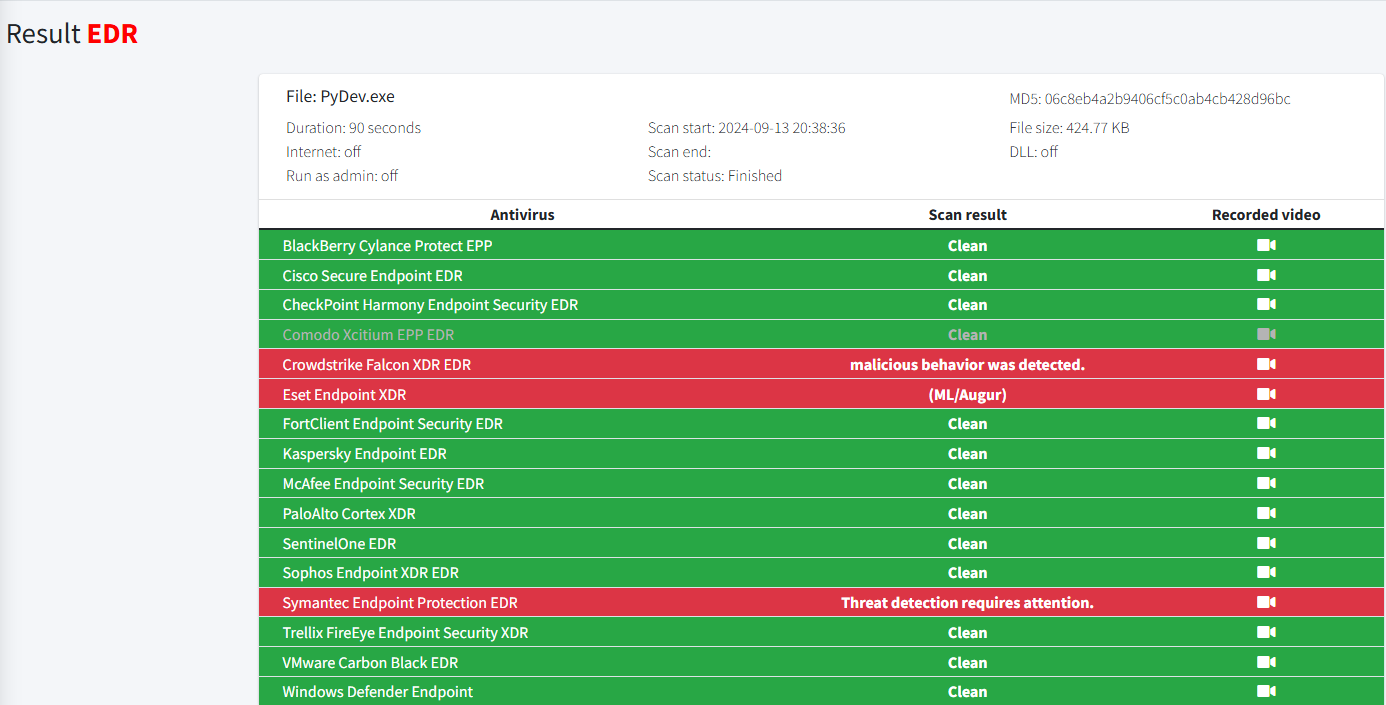Click the Crowdstrike Falcon XDR EDR name

(x=376, y=365)
